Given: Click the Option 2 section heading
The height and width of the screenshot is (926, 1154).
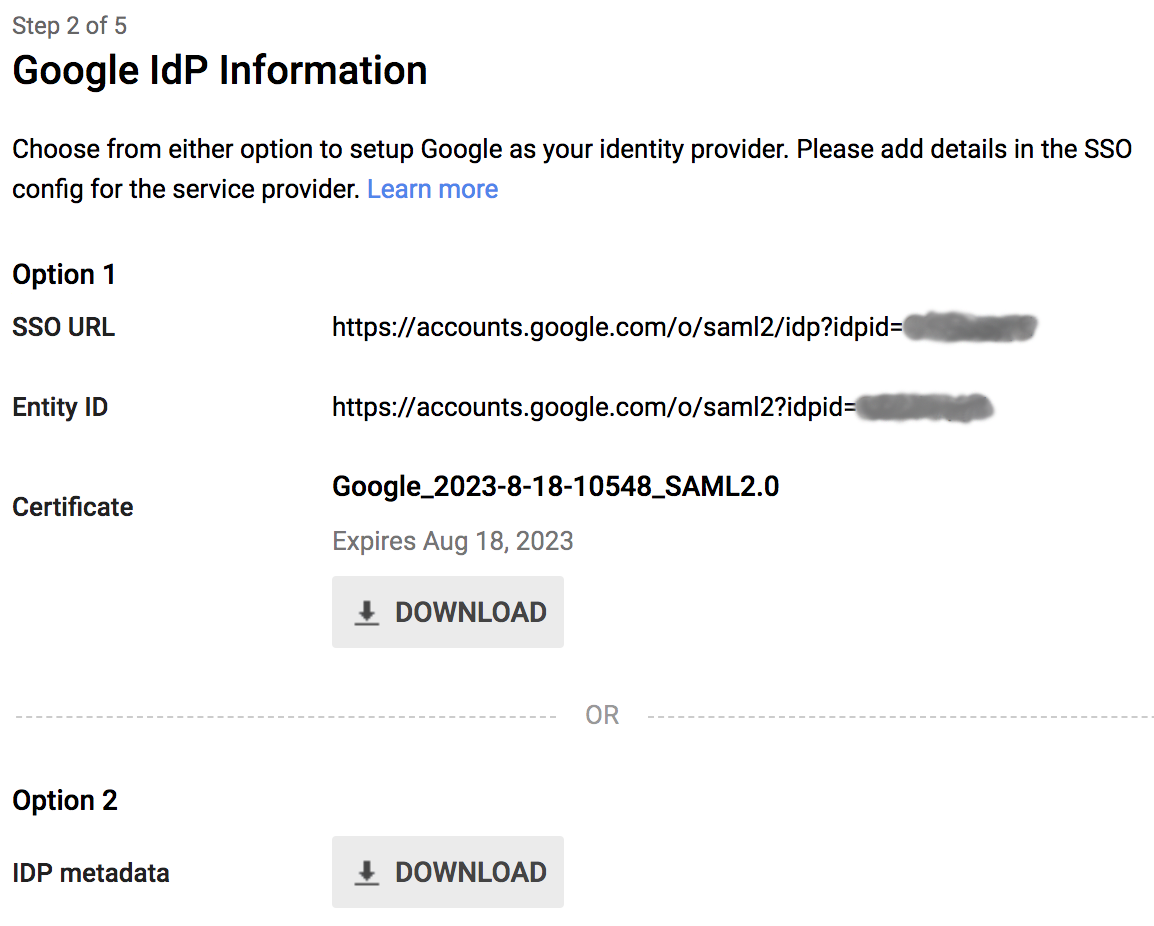Looking at the screenshot, I should coord(65,799).
